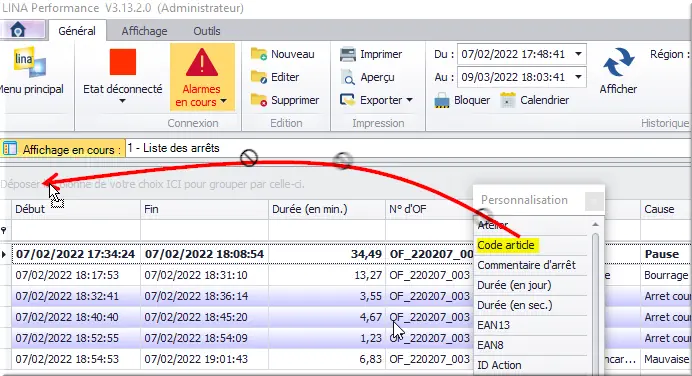
Task: Select ID Action in the column list
Action: pos(531,365)
